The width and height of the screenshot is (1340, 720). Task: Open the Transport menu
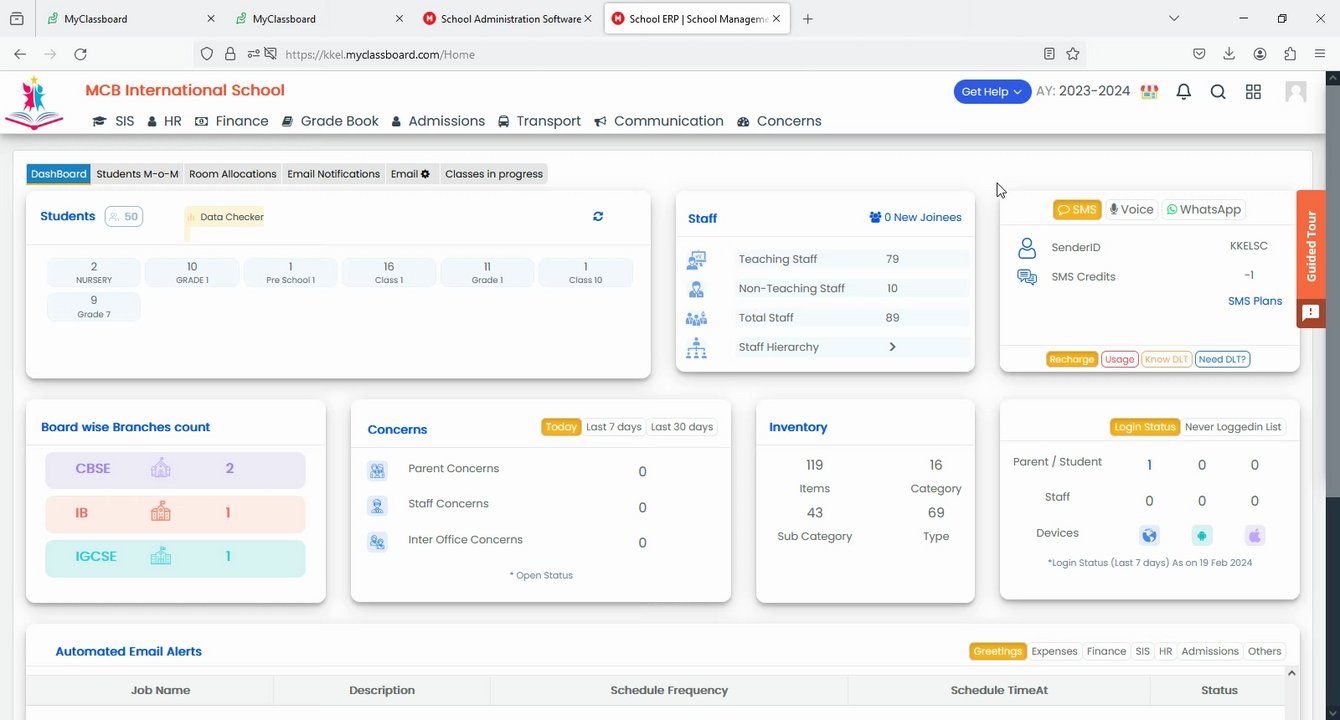tap(539, 121)
